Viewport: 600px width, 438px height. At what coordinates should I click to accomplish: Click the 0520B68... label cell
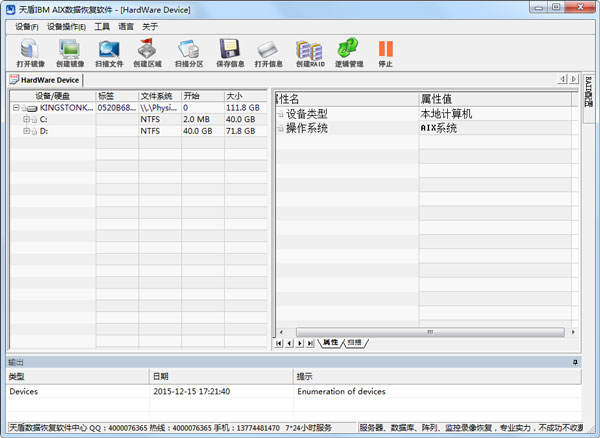click(x=116, y=108)
